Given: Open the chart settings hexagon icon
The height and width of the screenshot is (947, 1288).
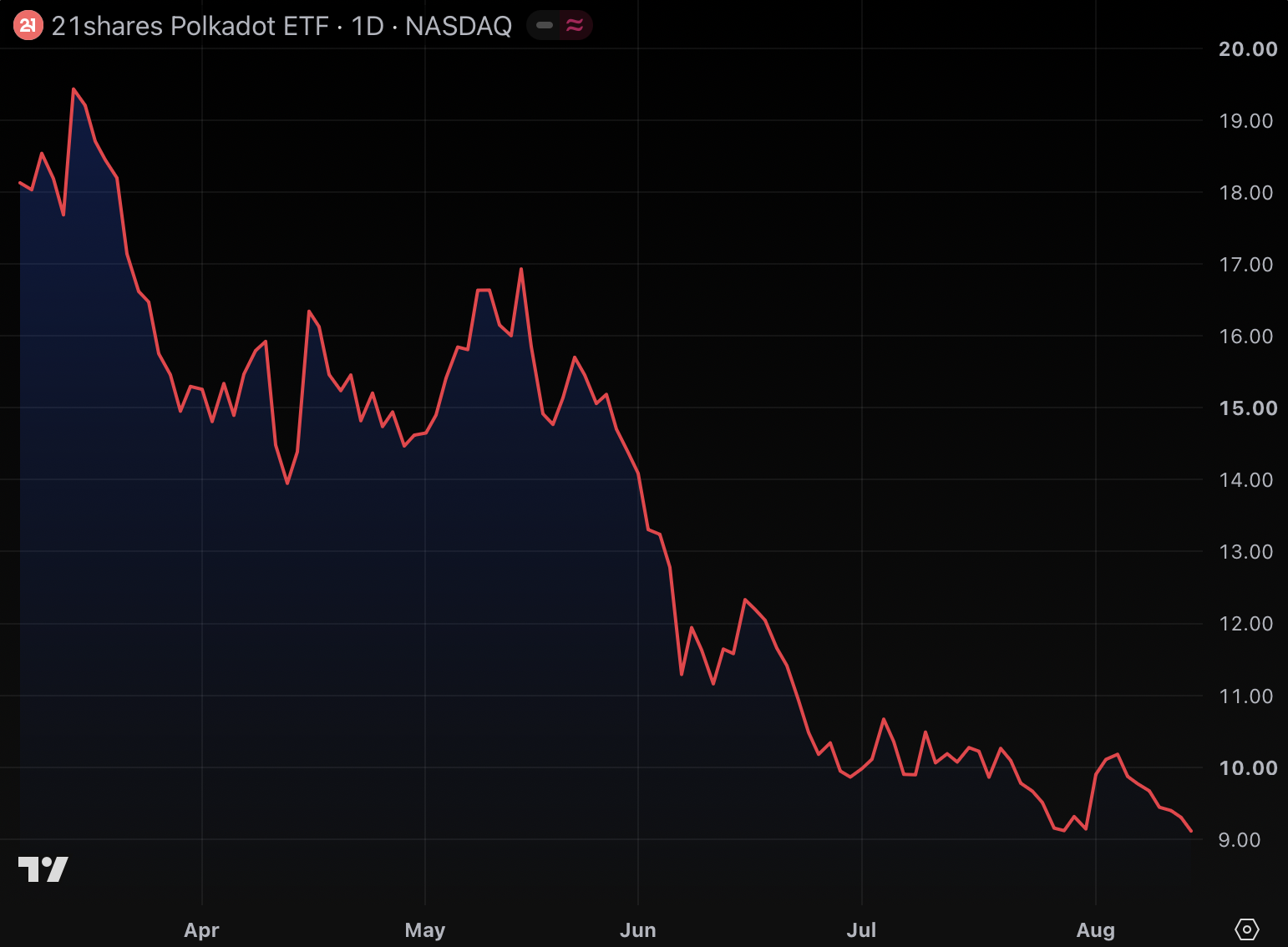Looking at the screenshot, I should (1246, 929).
